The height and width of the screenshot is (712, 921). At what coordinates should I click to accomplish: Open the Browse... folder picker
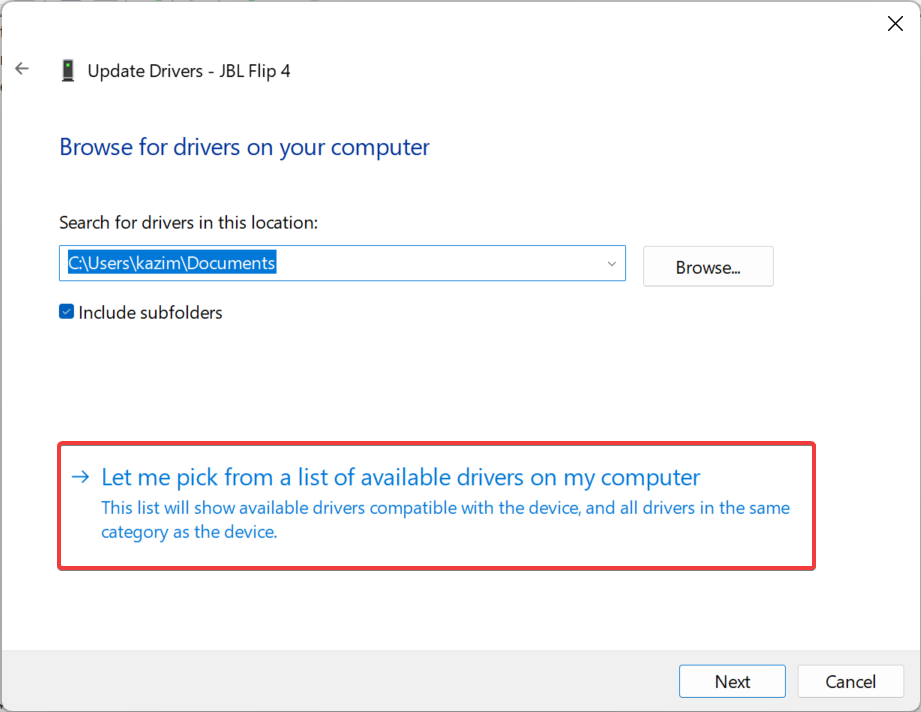[x=707, y=267]
